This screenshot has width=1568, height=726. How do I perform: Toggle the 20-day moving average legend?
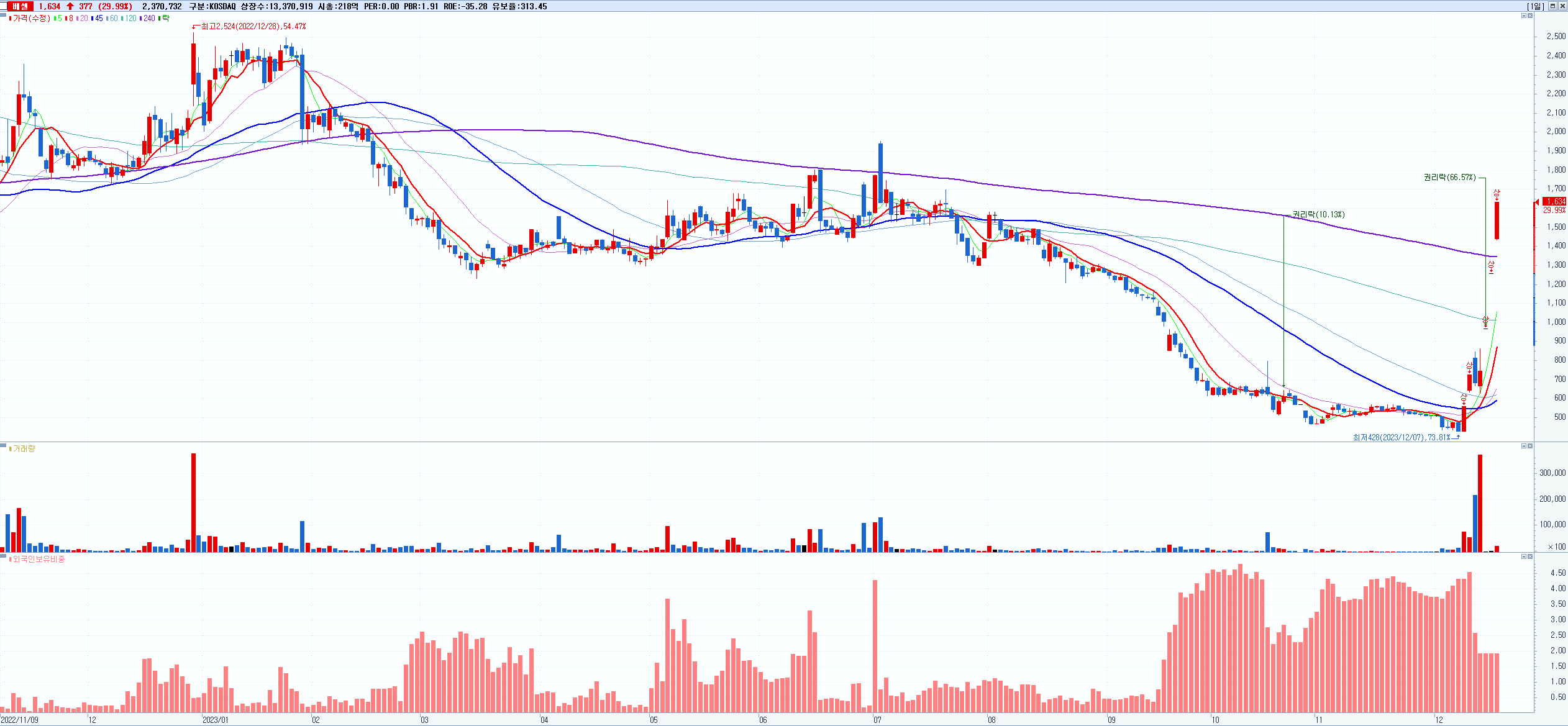coord(83,19)
